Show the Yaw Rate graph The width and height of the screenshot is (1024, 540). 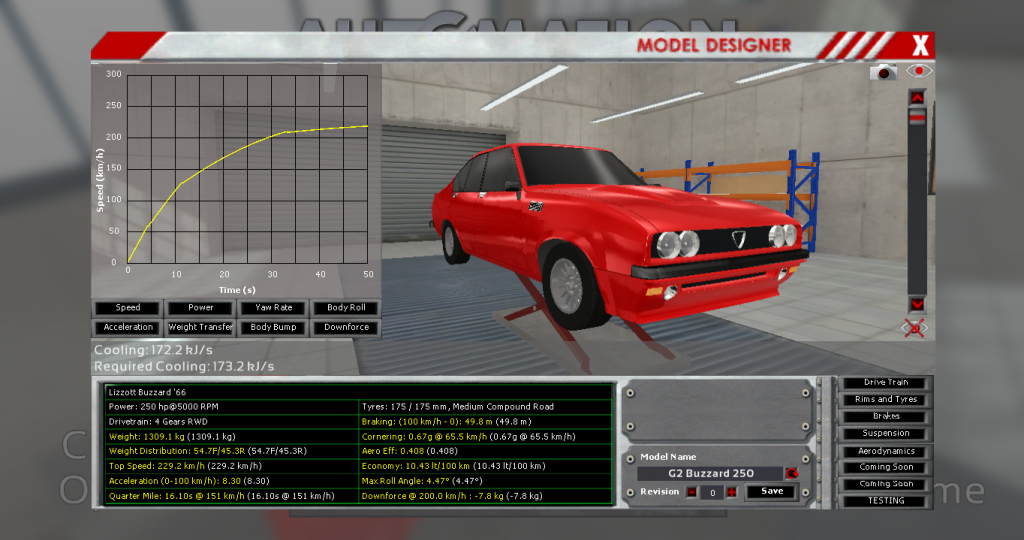[274, 308]
